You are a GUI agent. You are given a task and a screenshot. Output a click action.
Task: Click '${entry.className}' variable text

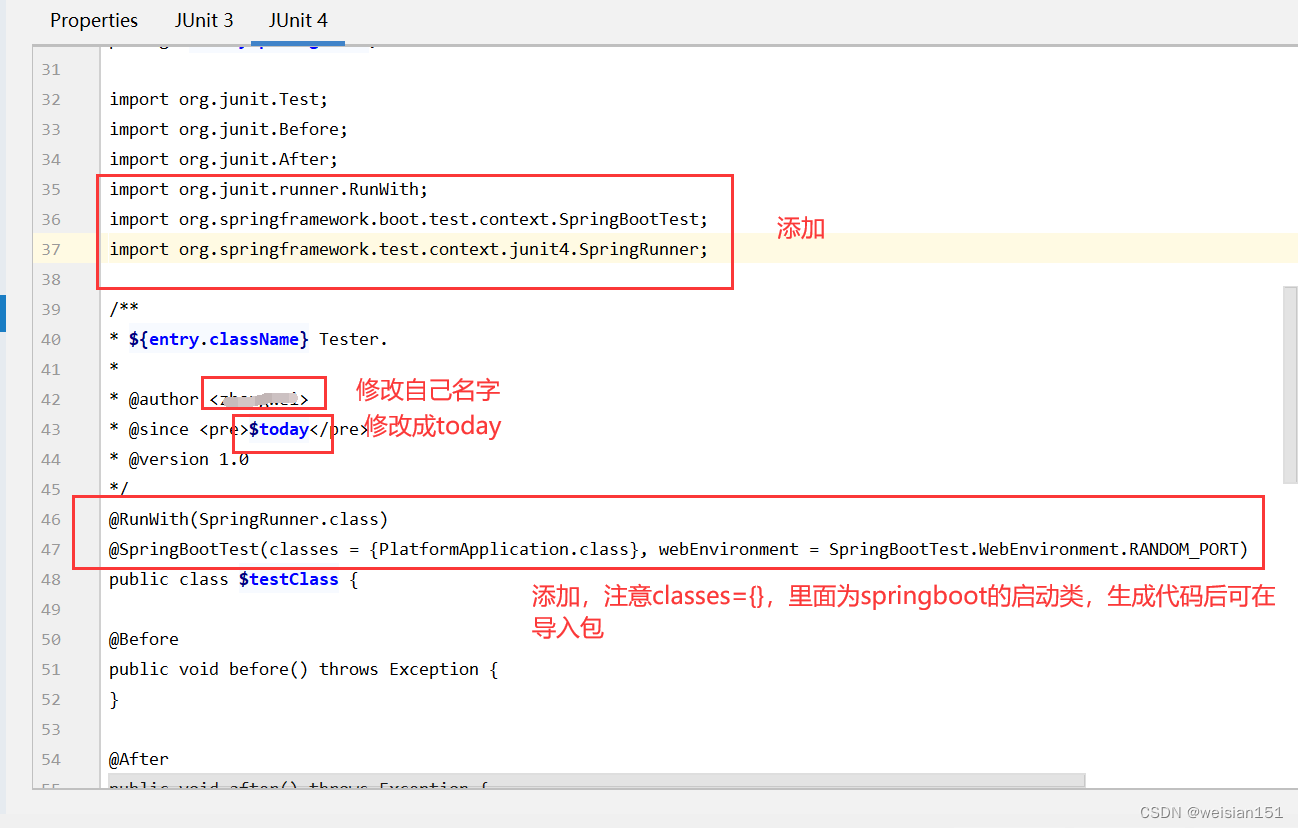[x=219, y=339]
